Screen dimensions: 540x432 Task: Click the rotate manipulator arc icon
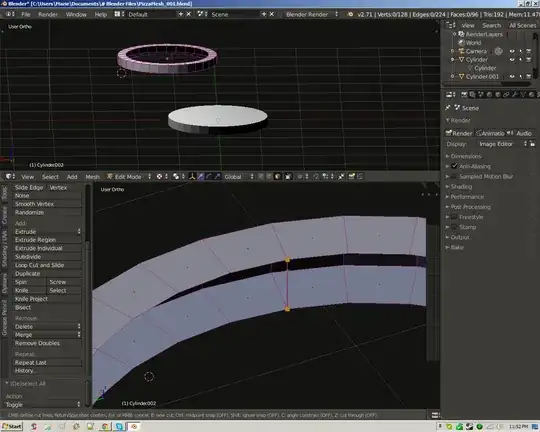[209, 177]
